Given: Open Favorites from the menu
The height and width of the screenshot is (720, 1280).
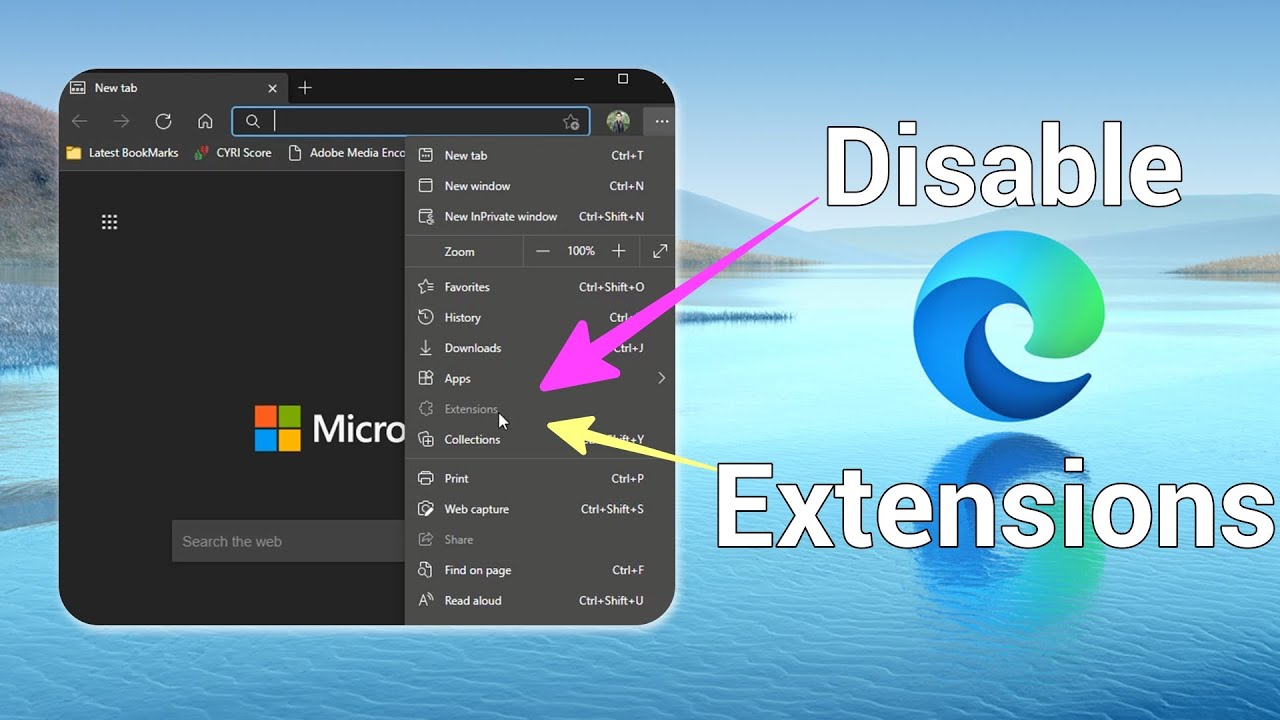Looking at the screenshot, I should click(x=540, y=287).
